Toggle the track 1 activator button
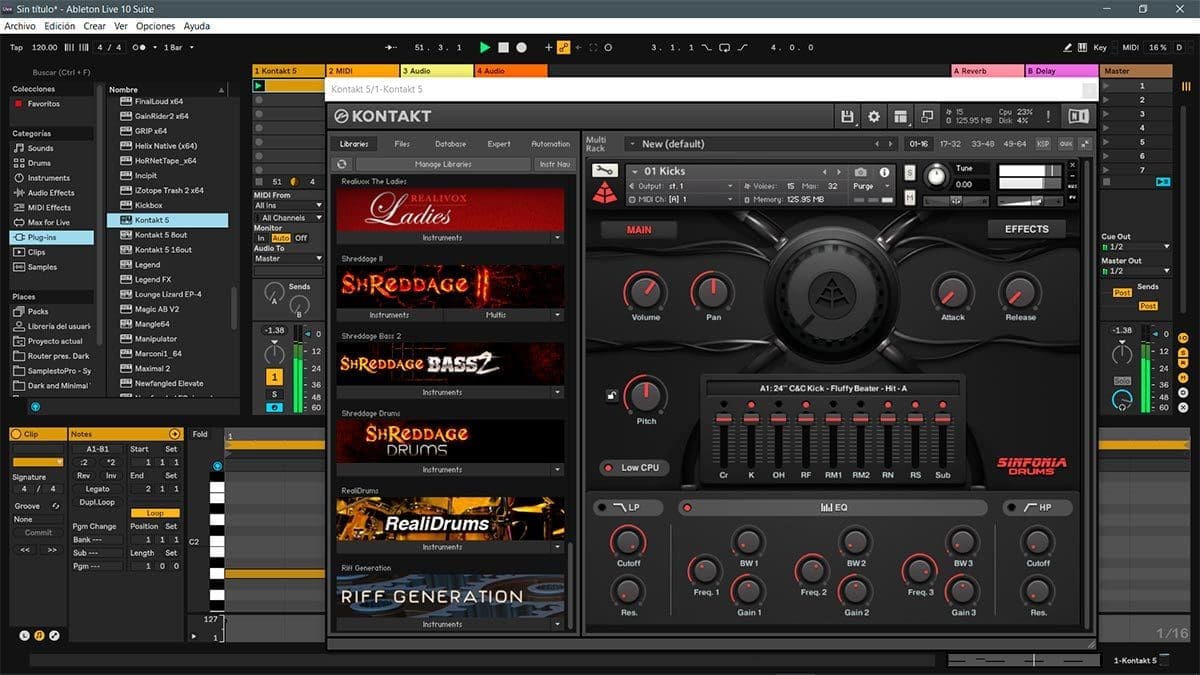This screenshot has width=1200, height=675. tap(274, 377)
